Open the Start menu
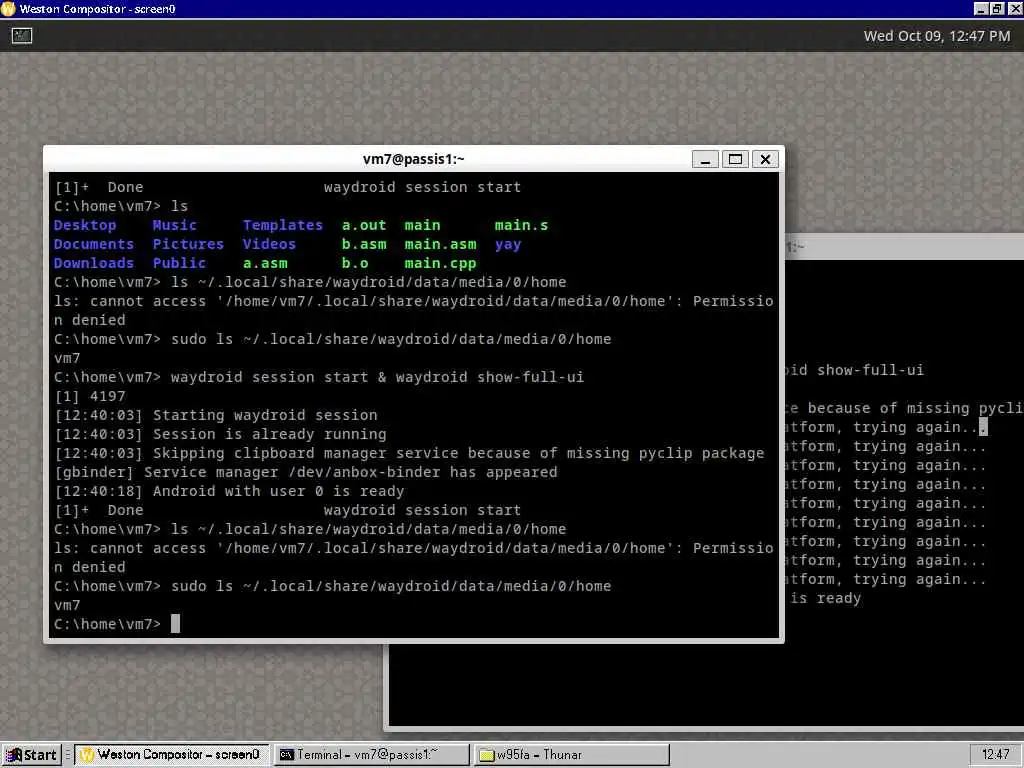Screen dimensions: 1024x768 tap(31, 755)
